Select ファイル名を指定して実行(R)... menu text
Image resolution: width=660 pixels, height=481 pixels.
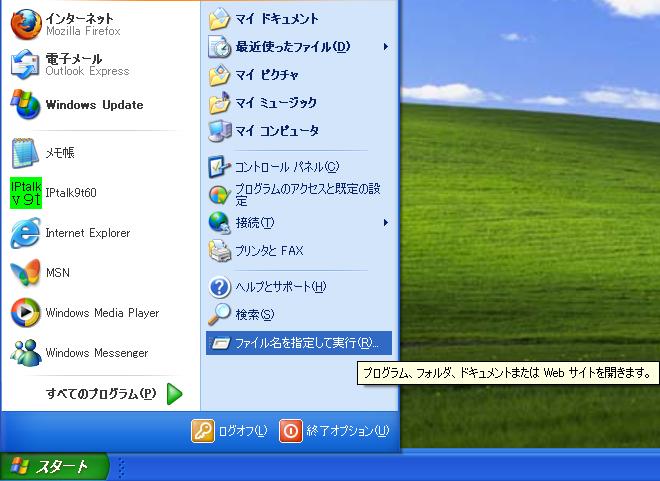point(306,343)
